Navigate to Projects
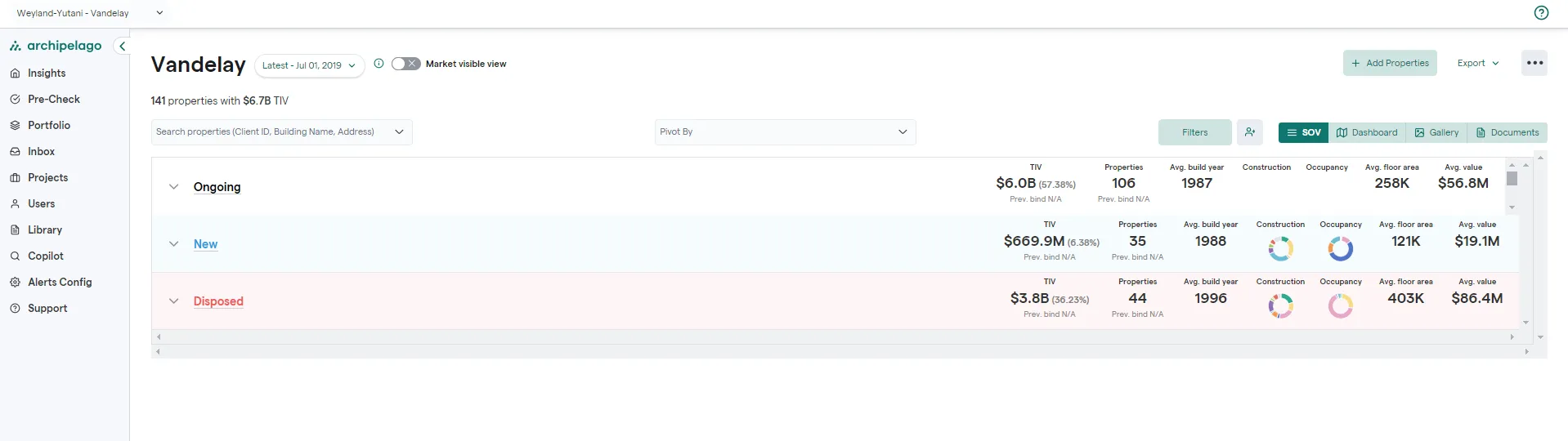The width and height of the screenshot is (1568, 441). pos(47,177)
